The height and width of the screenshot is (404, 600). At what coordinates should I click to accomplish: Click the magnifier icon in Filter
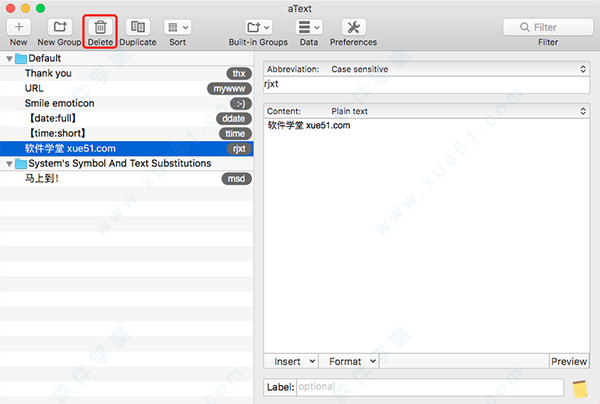(525, 27)
